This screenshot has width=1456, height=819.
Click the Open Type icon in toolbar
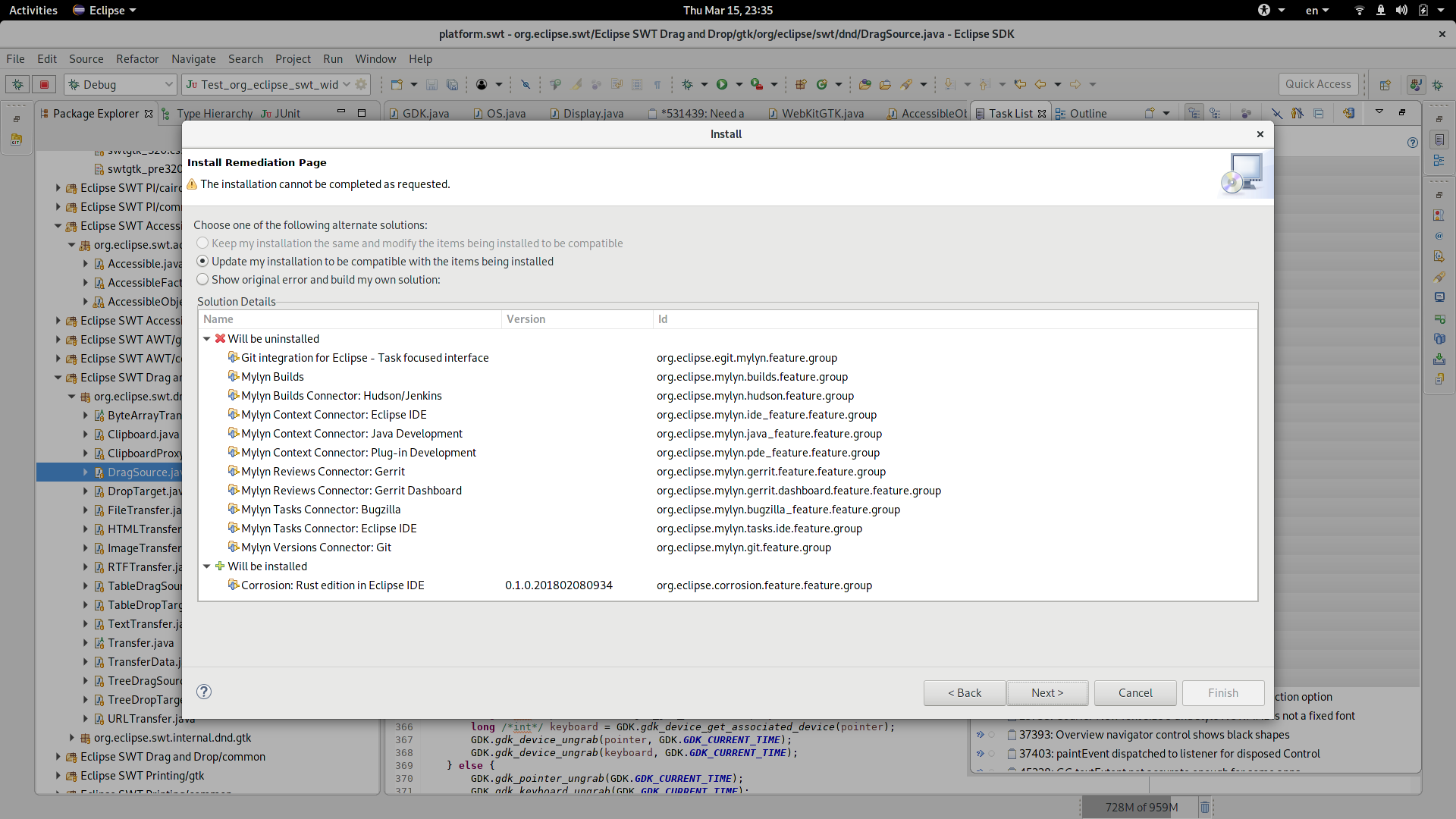tap(864, 84)
